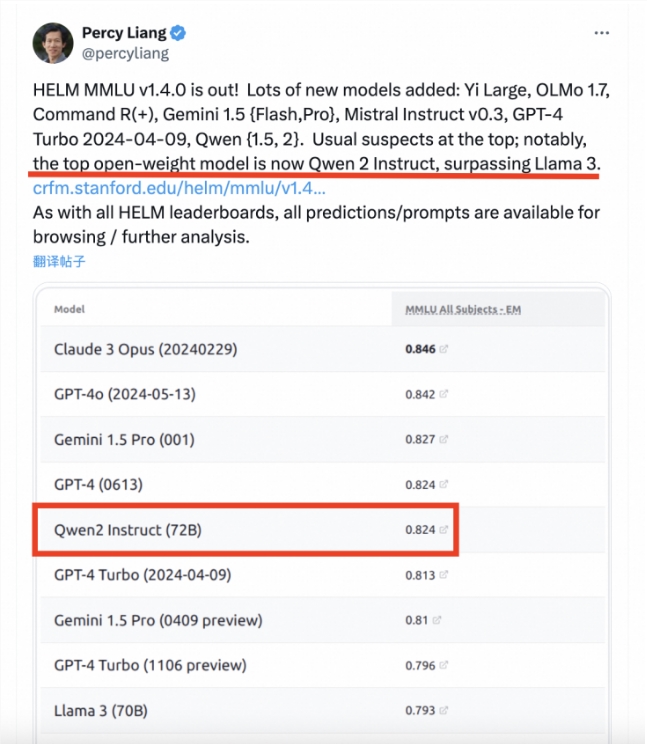The height and width of the screenshot is (744, 647).
Task: Select the Qwen2 Instruct (72B) row
Action: (x=128, y=530)
